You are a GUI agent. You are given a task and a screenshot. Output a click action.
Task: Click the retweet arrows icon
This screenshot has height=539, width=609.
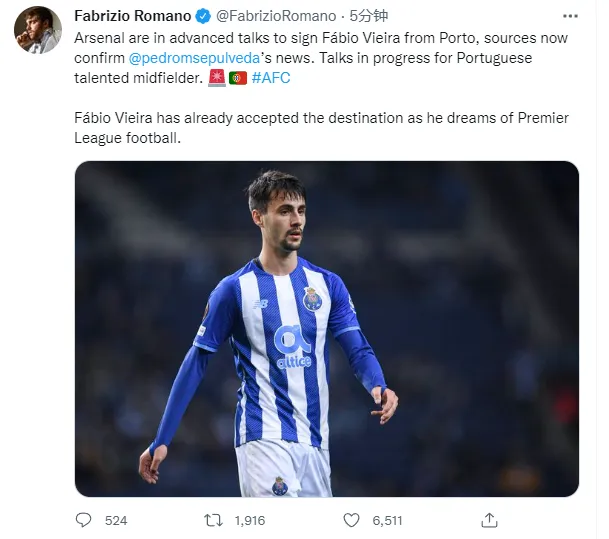coord(212,520)
